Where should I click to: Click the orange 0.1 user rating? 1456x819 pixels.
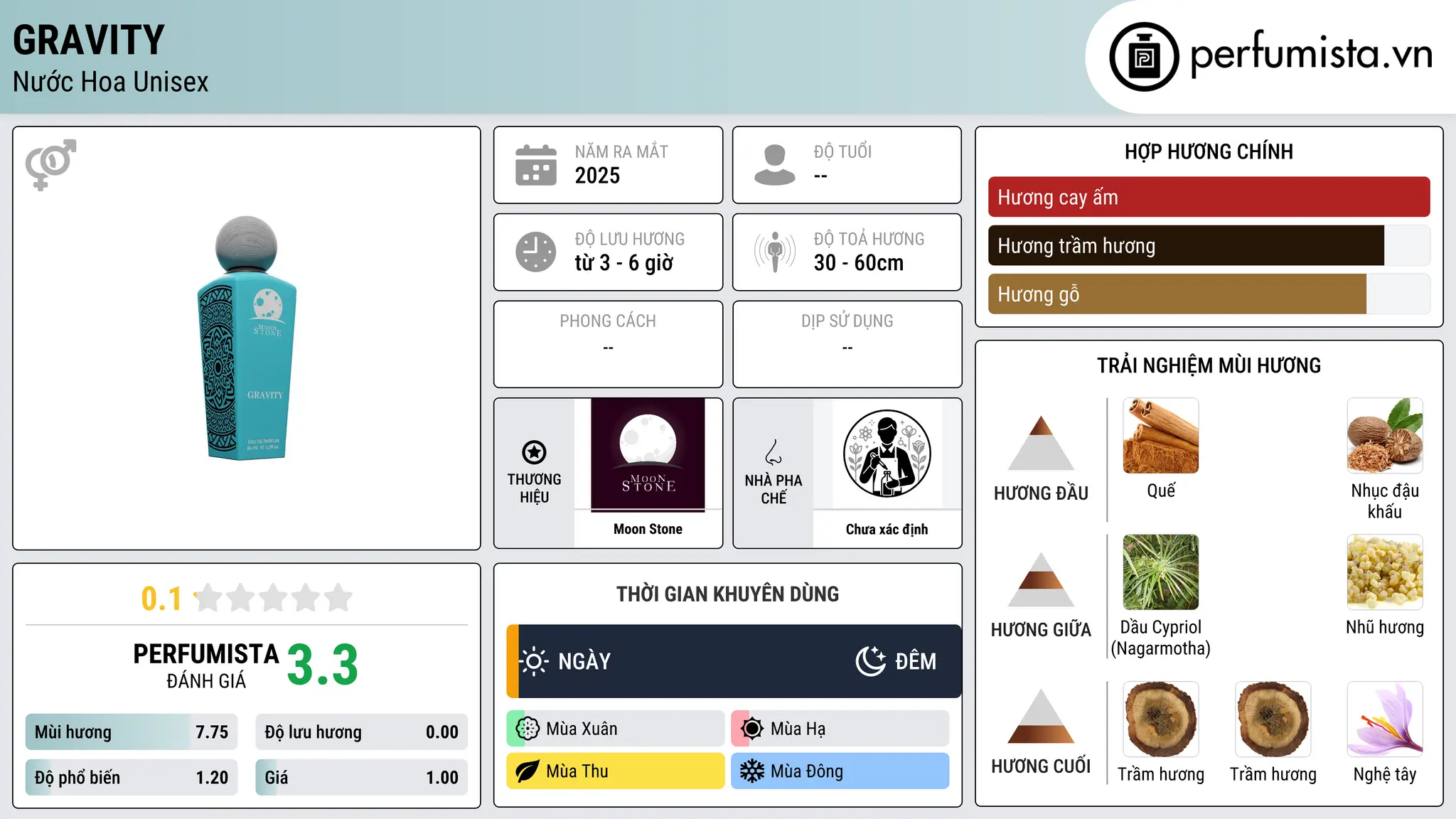(161, 599)
